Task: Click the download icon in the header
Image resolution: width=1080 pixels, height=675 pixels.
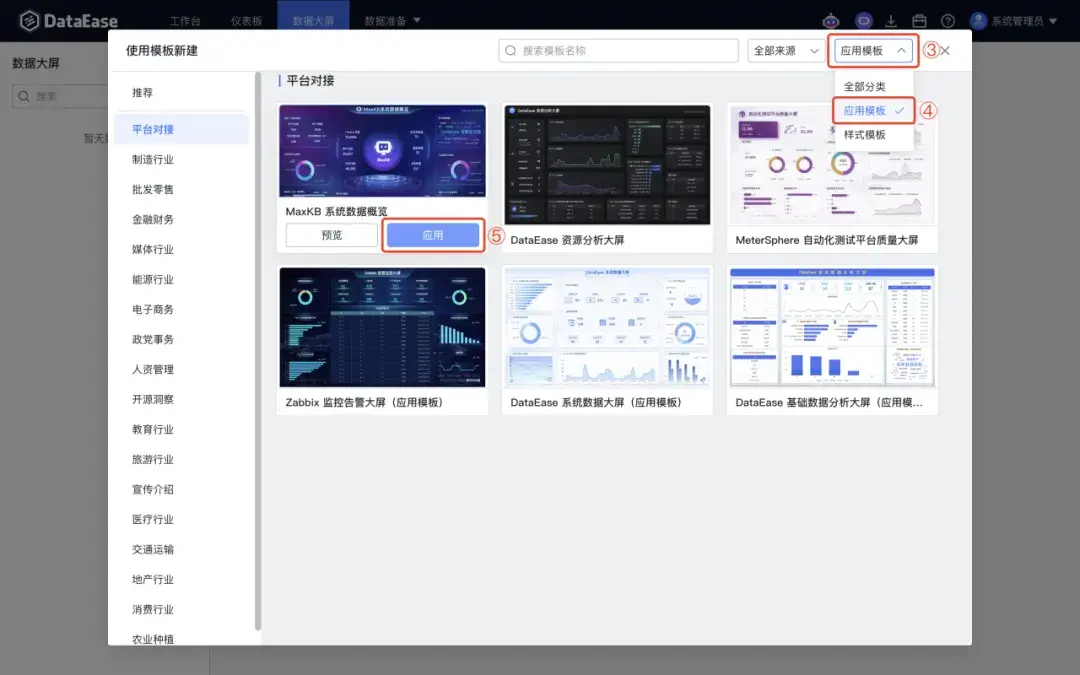Action: tap(890, 20)
